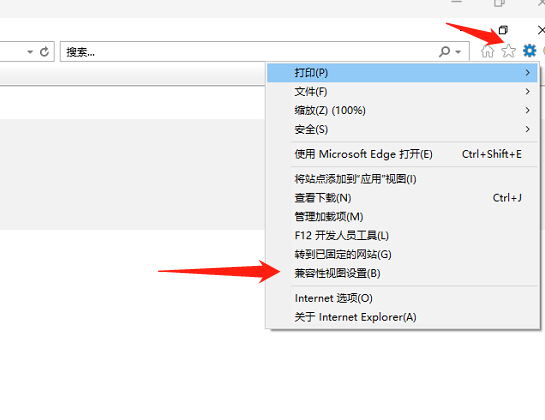The width and height of the screenshot is (545, 420).
Task: Expand the 文件(F) submenu arrow
Action: pos(528,91)
